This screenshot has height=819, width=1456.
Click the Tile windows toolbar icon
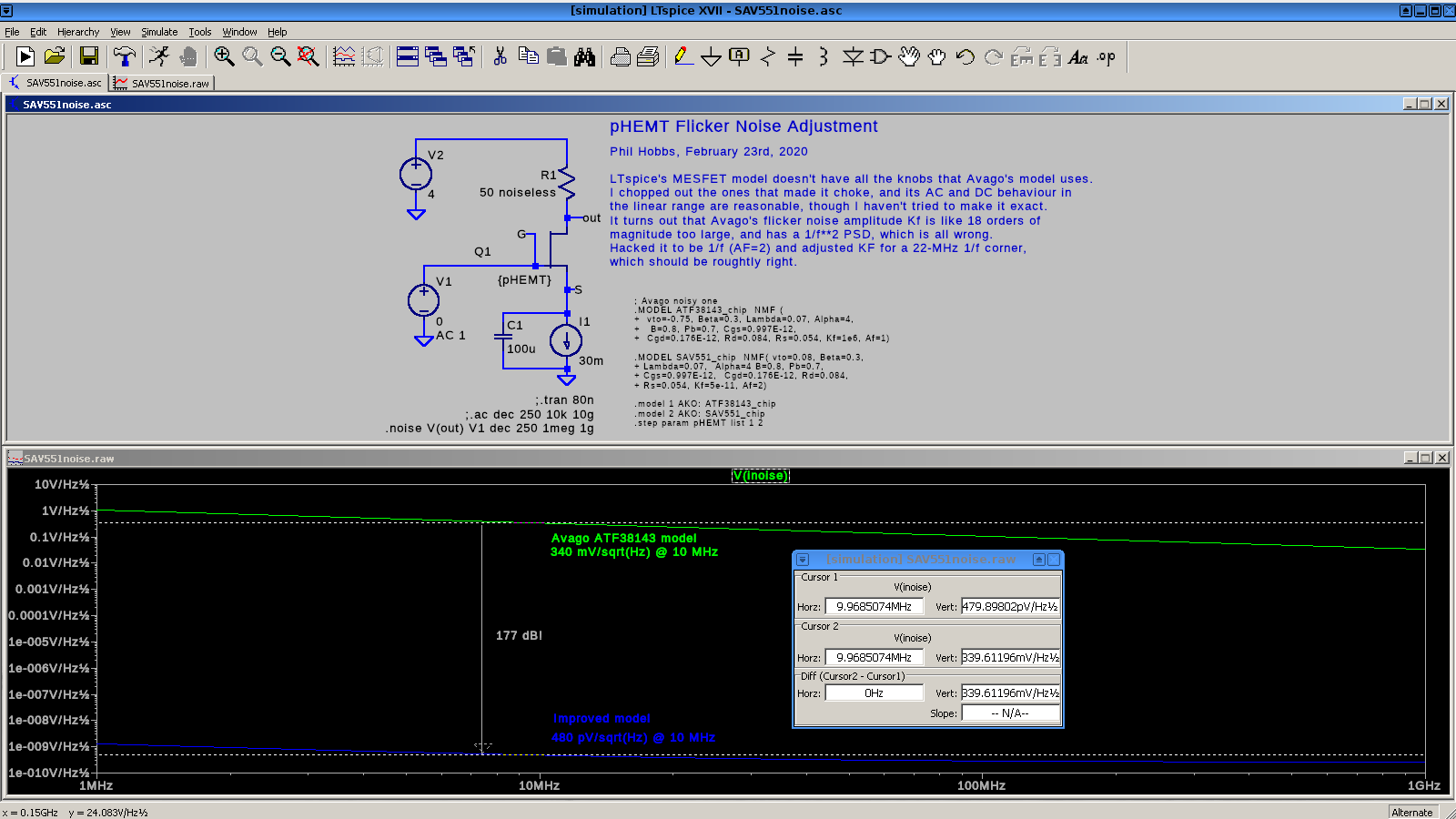coord(408,56)
